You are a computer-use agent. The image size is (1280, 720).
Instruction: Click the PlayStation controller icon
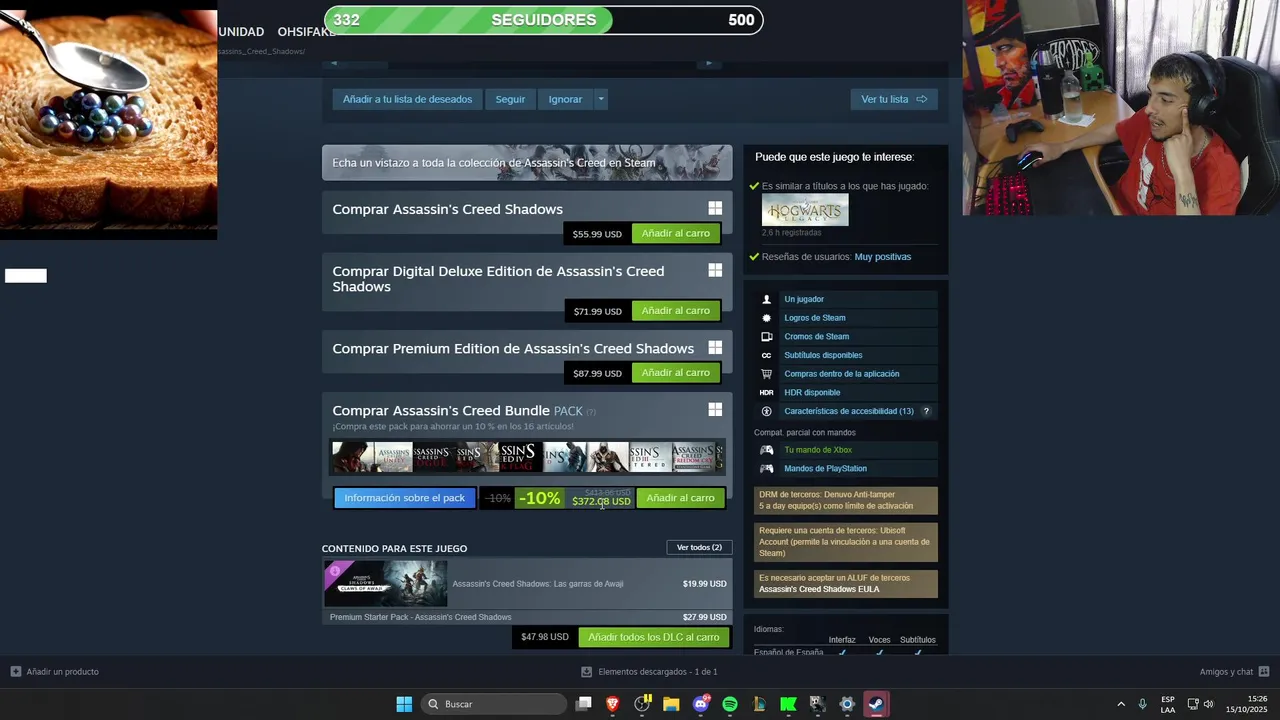[x=766, y=468]
